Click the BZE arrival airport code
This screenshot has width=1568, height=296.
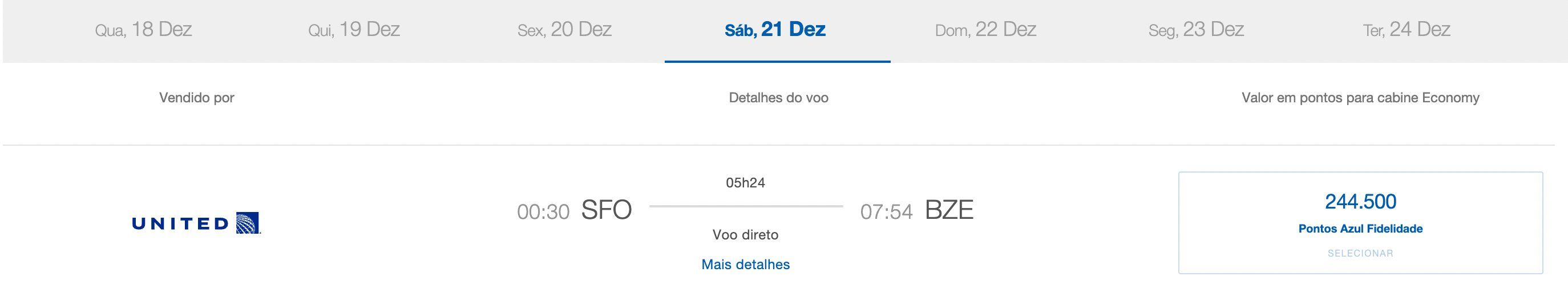click(949, 210)
